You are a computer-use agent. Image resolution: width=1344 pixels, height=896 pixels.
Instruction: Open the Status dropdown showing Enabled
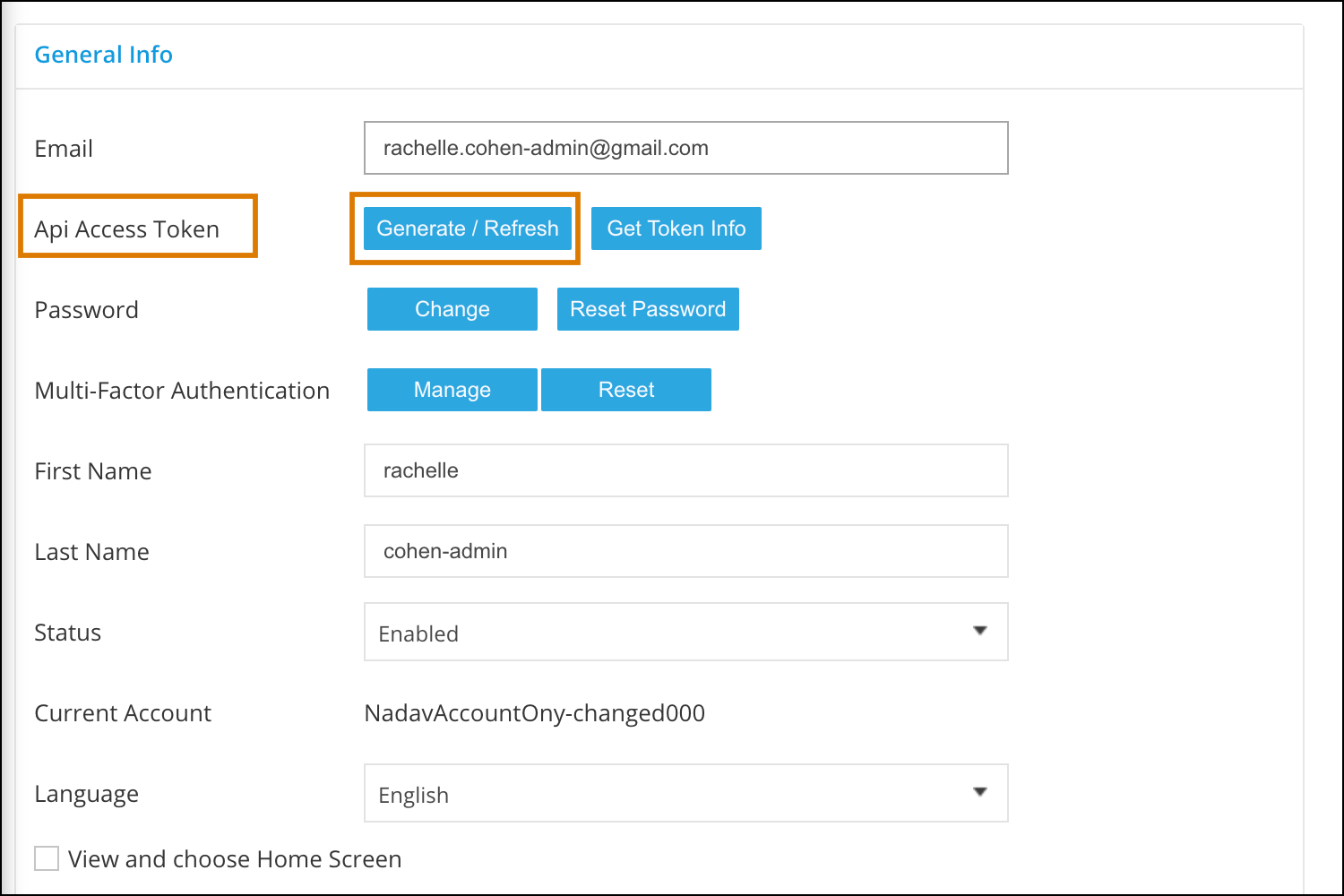coord(685,632)
